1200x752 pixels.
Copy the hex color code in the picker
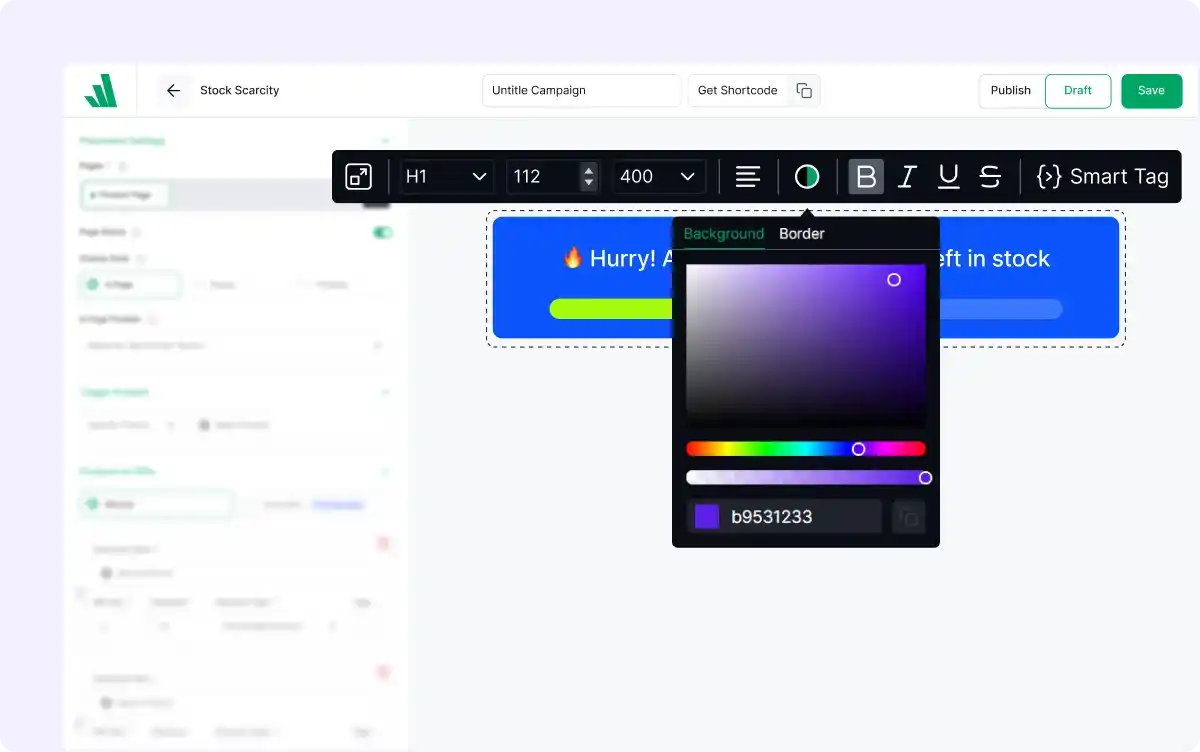tap(908, 516)
